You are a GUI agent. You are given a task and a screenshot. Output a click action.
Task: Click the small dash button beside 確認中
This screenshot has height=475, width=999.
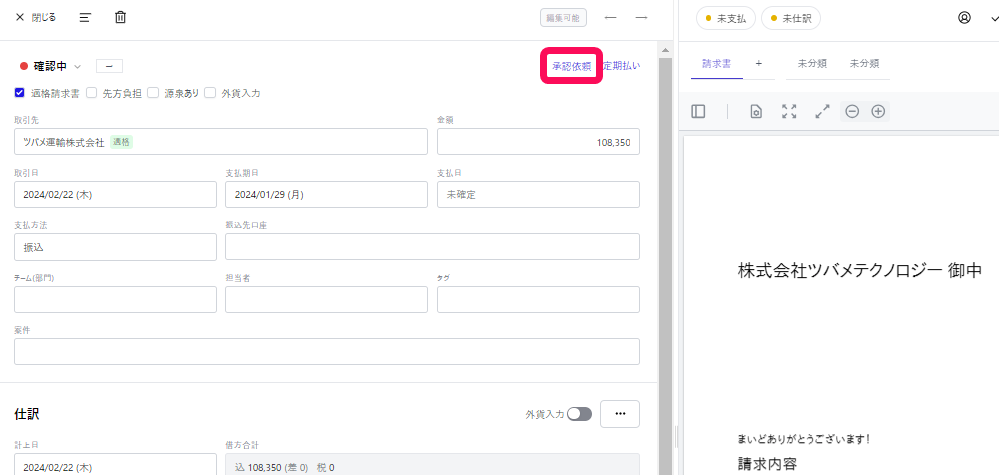pyautogui.click(x=110, y=66)
